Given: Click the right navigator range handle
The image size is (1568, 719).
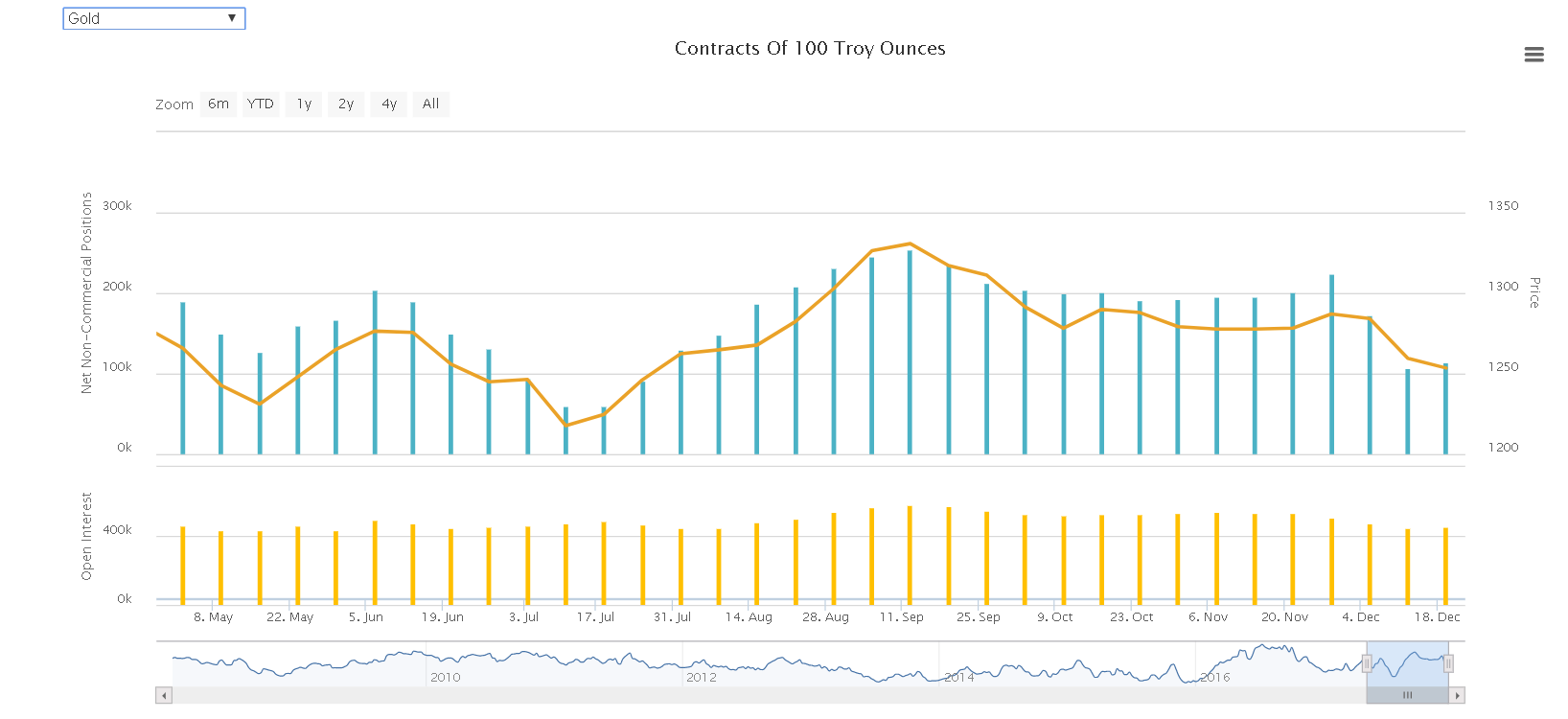Looking at the screenshot, I should 1448,663.
